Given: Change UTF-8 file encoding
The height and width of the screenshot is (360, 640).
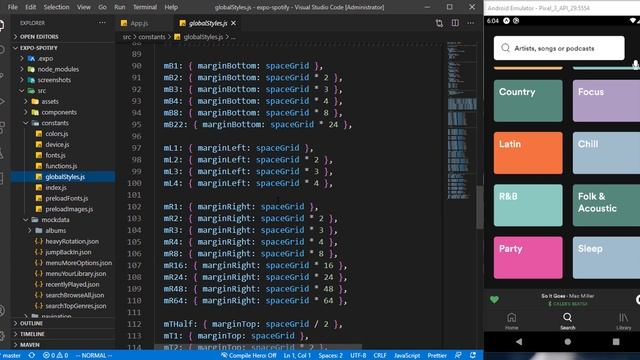Looking at the screenshot, I should click(358, 356).
